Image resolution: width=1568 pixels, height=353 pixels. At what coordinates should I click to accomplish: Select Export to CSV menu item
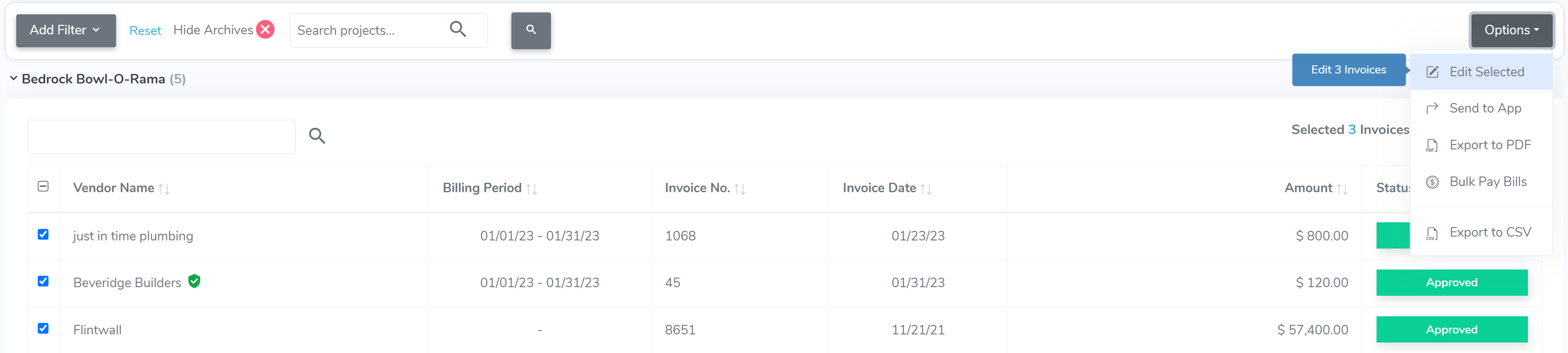pos(1489,232)
